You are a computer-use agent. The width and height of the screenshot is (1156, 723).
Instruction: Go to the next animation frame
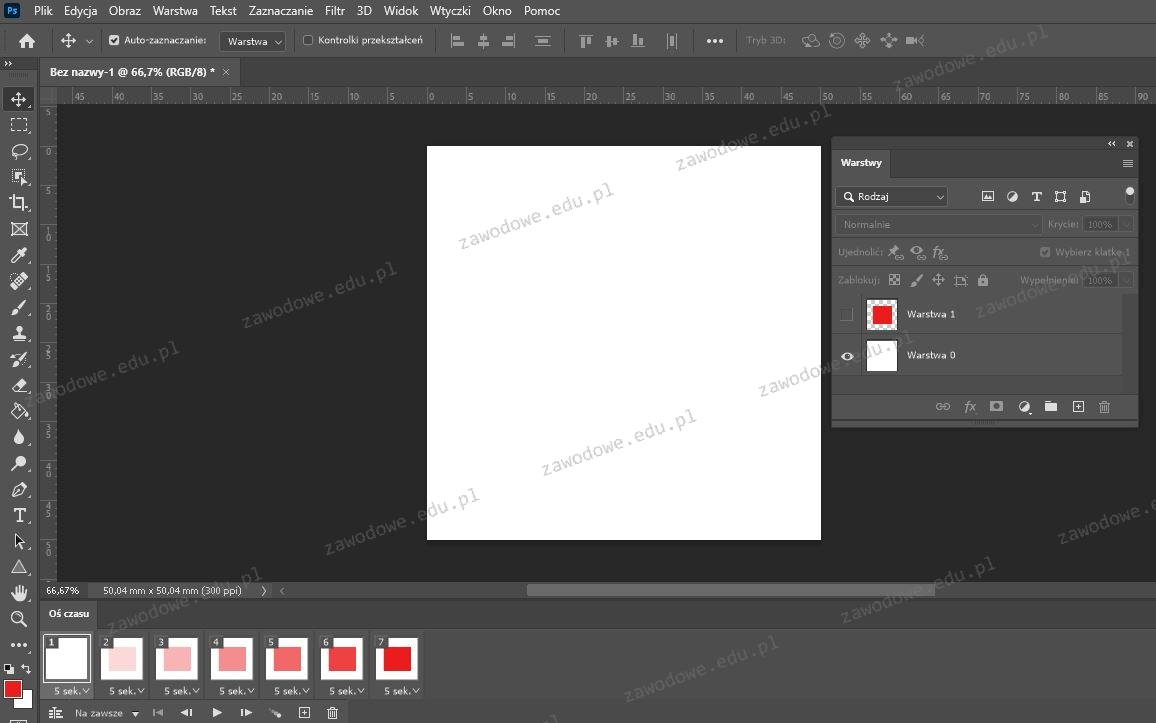pos(246,713)
